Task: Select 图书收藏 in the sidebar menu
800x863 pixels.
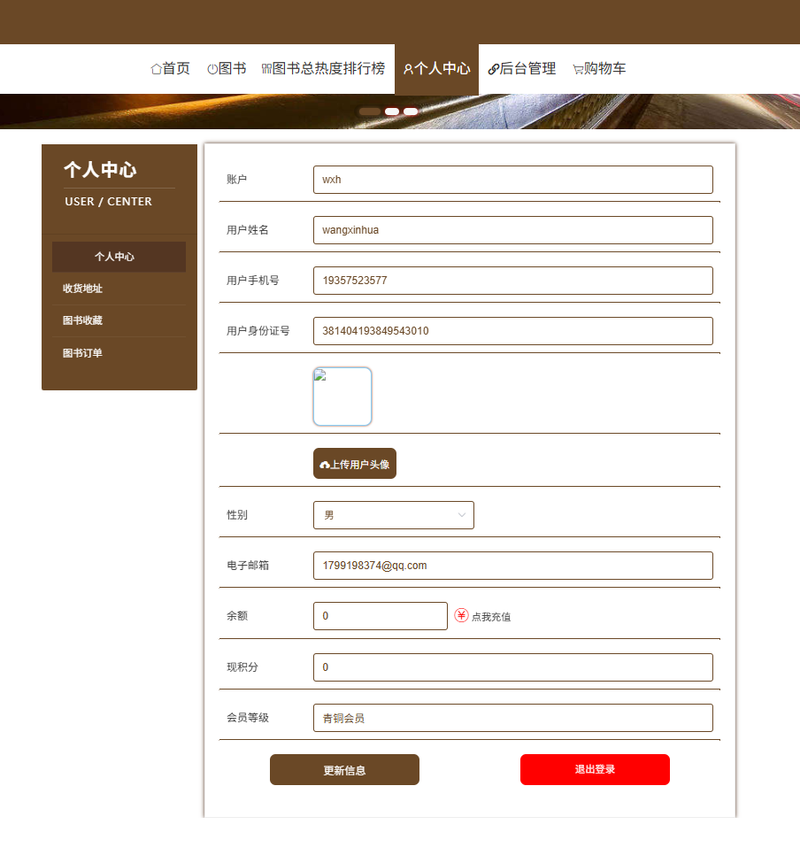Action: (119, 320)
